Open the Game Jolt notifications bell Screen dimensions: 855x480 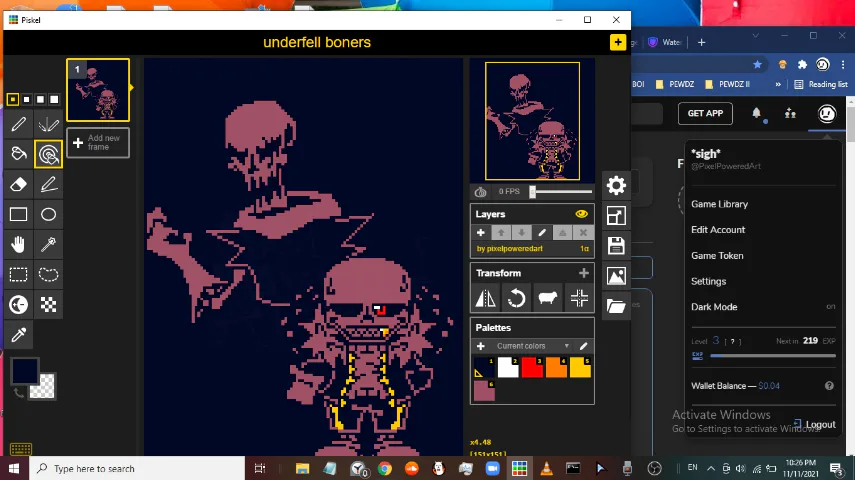point(756,113)
